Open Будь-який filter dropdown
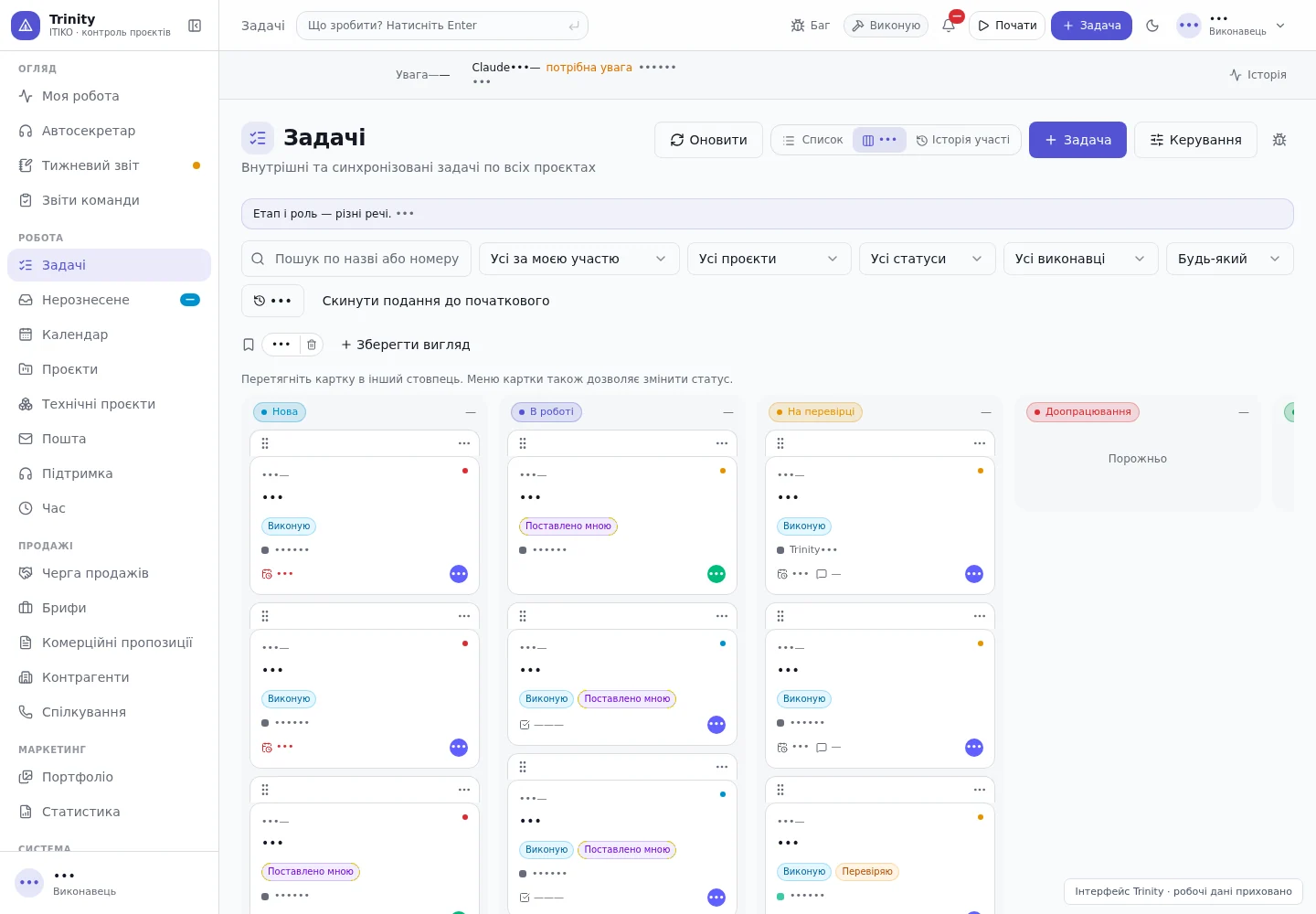Screen dimensions: 1316x914 coord(1230,259)
